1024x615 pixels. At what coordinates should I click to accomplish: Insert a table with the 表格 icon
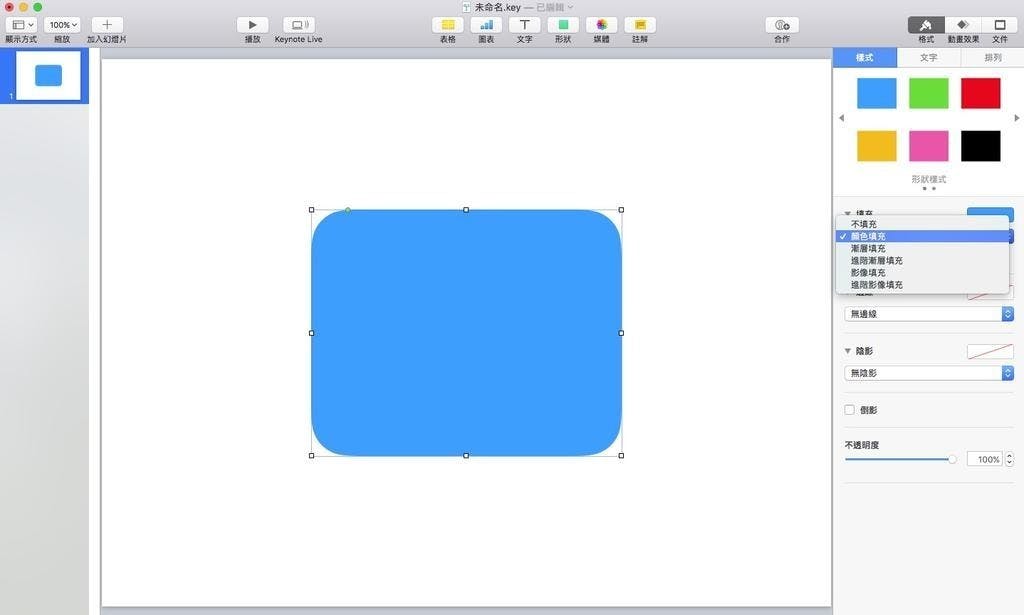click(x=447, y=25)
